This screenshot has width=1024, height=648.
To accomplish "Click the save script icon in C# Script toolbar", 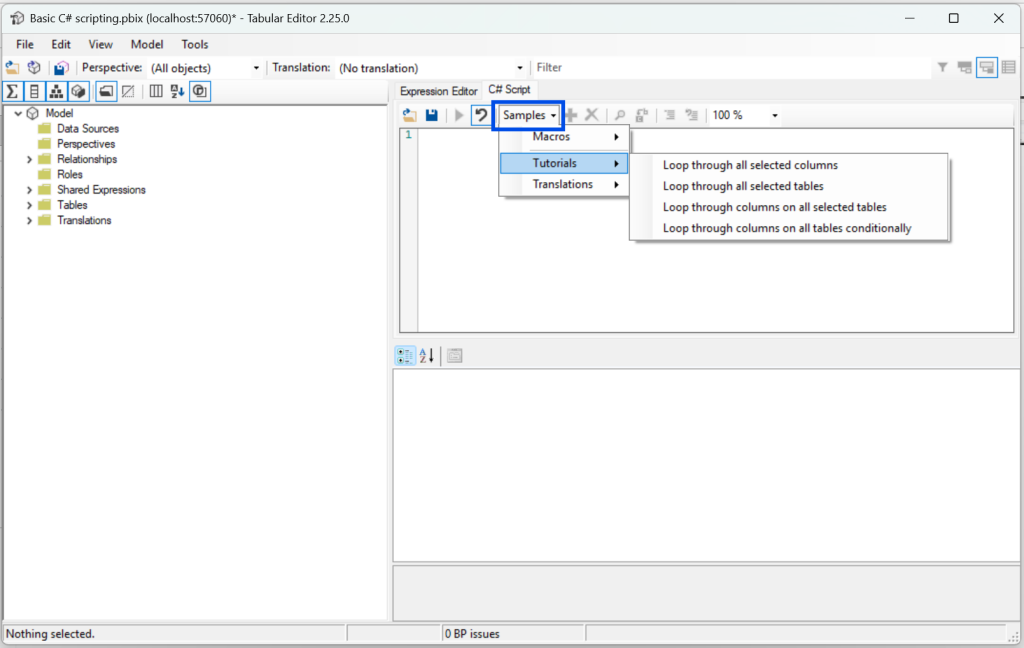I will [x=431, y=115].
